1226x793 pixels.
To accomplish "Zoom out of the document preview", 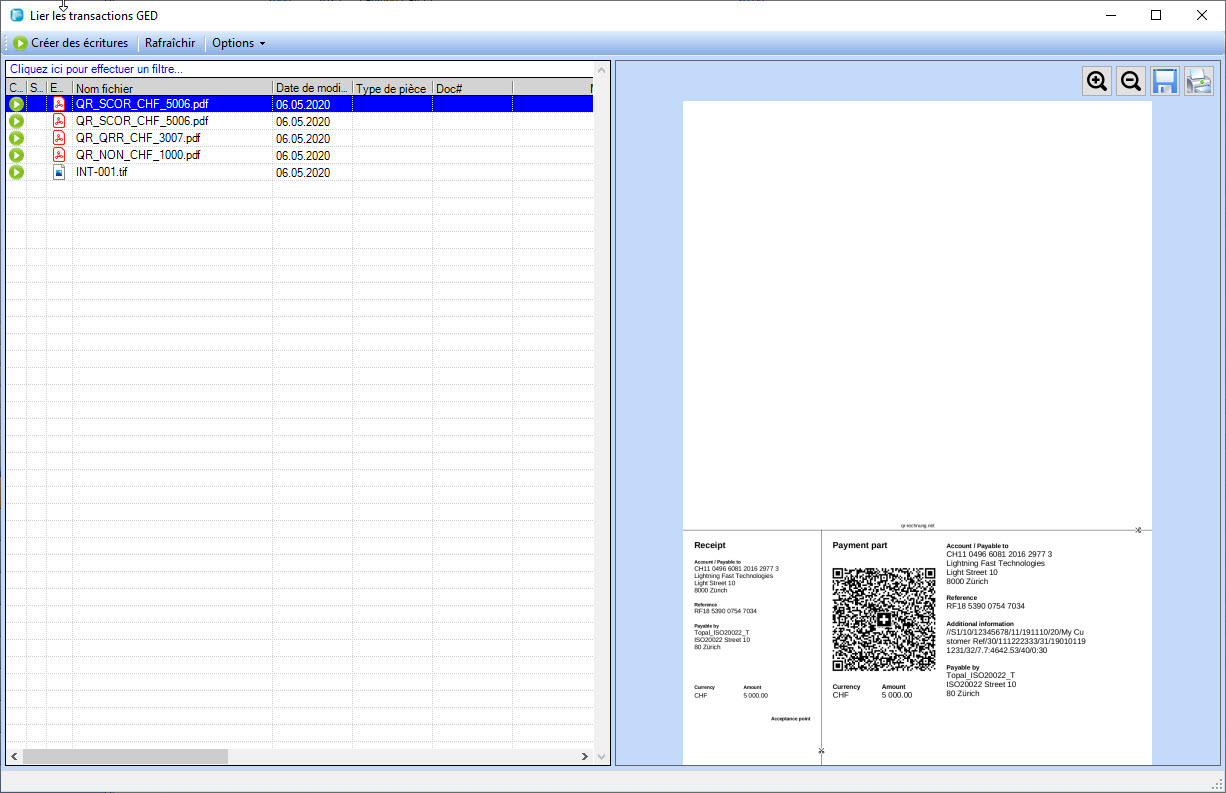I will (x=1131, y=82).
